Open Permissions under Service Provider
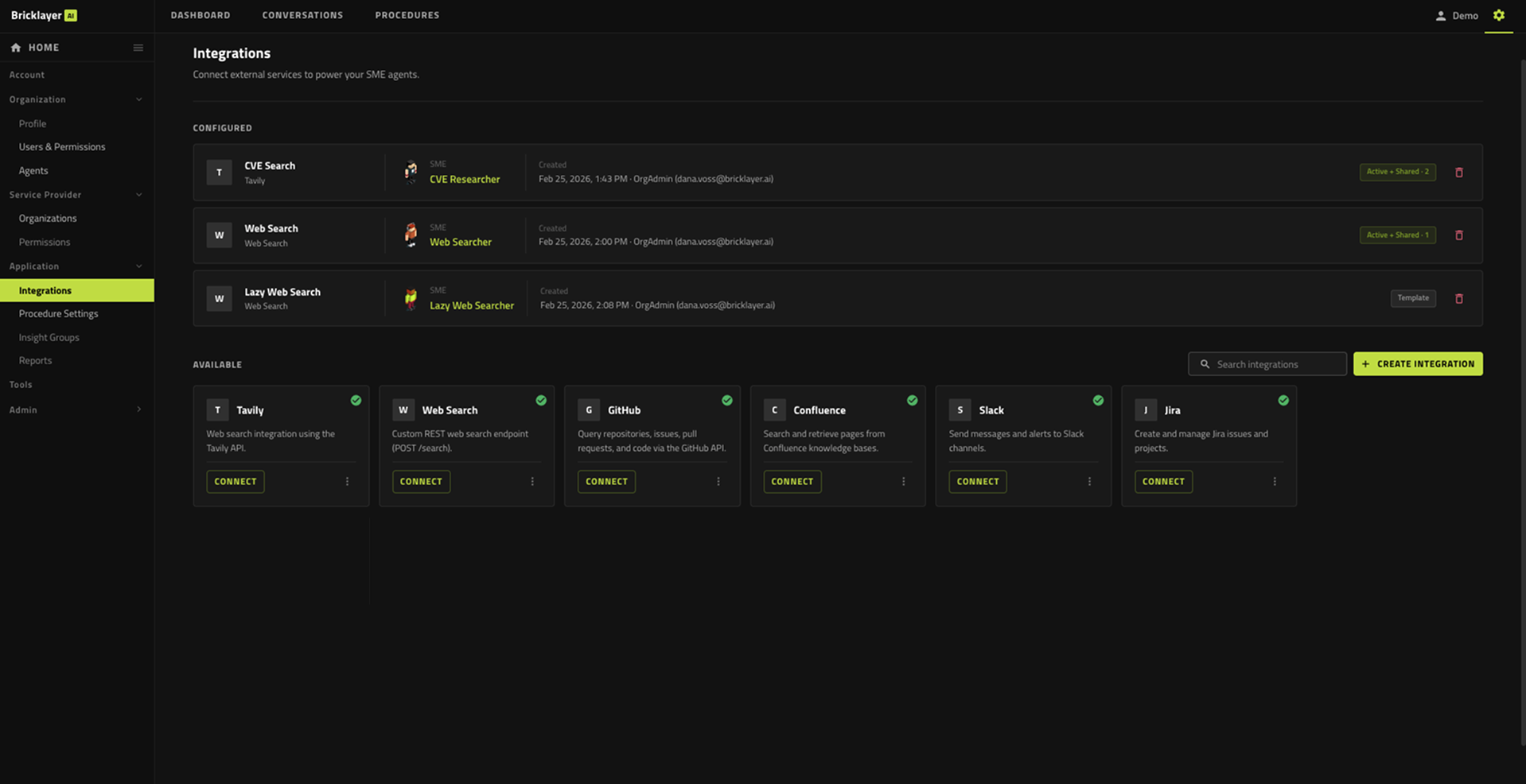Screen dimensions: 1526x784 point(45,243)
